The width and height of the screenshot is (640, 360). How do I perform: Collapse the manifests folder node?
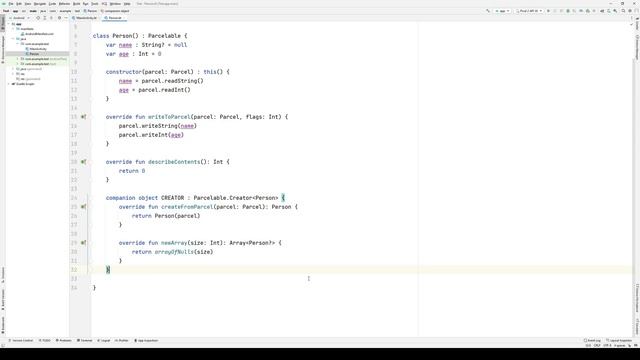click(13, 29)
